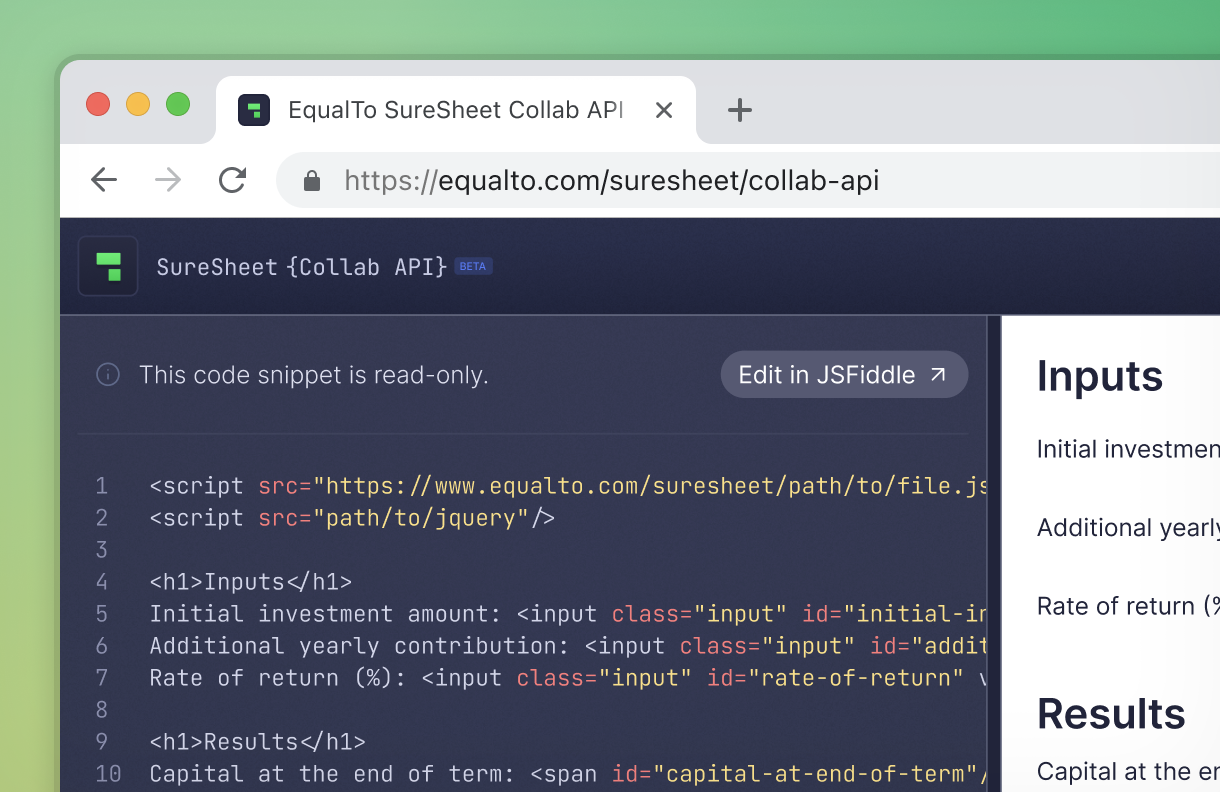
Task: Click the Inputs heading in the preview pane
Action: coord(1100,376)
